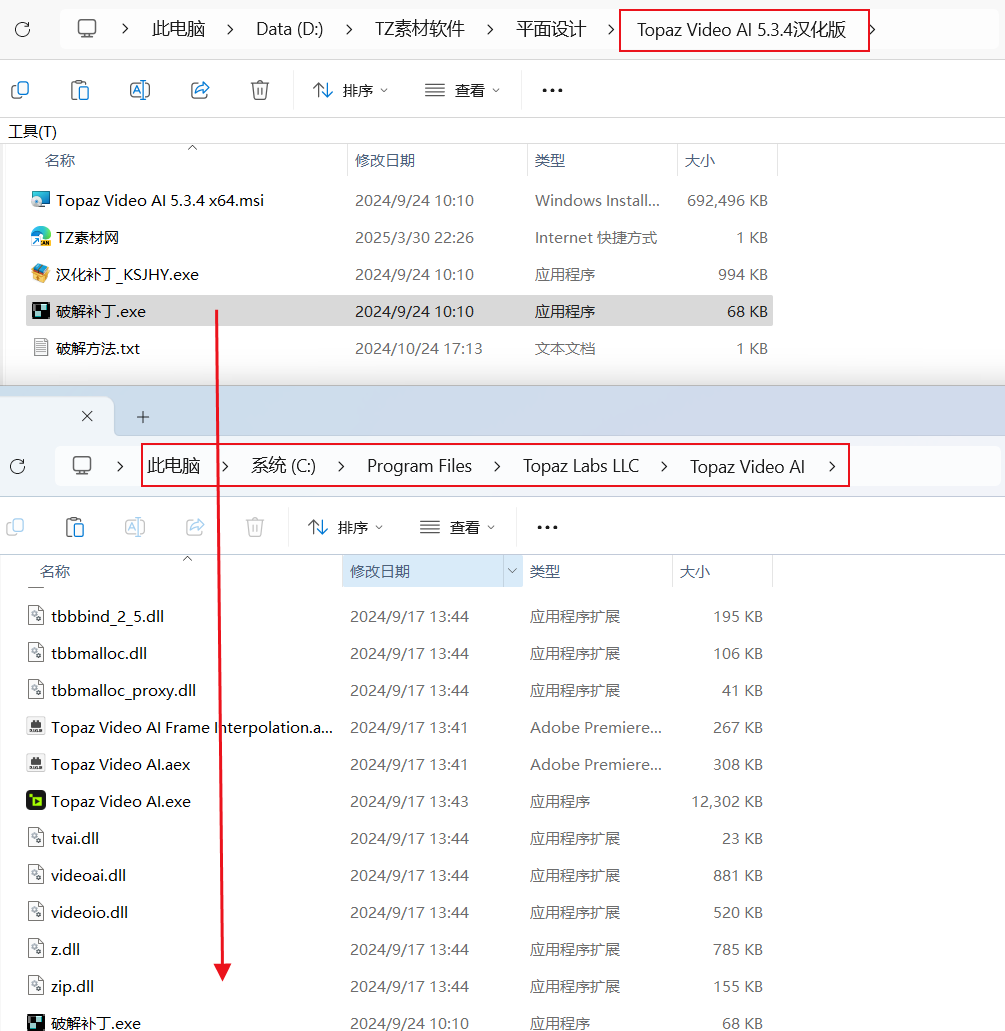Expand the chevron after 此电脑 in the upper address bar
This screenshot has width=1005, height=1031.
point(230,30)
